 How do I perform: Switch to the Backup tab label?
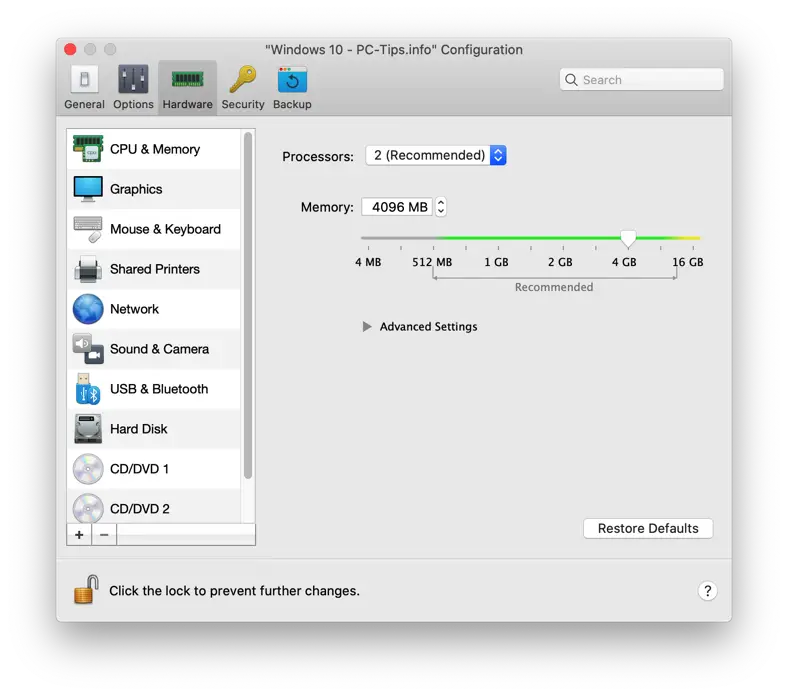point(292,104)
